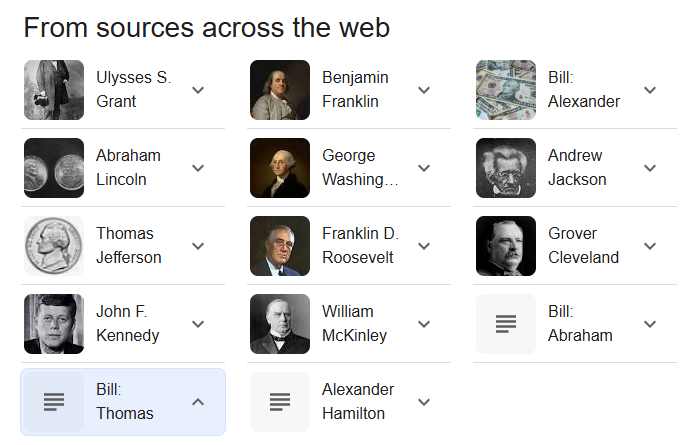Expand the Ulysses S. Grant entry chevron
This screenshot has width=685, height=445.
click(x=198, y=90)
